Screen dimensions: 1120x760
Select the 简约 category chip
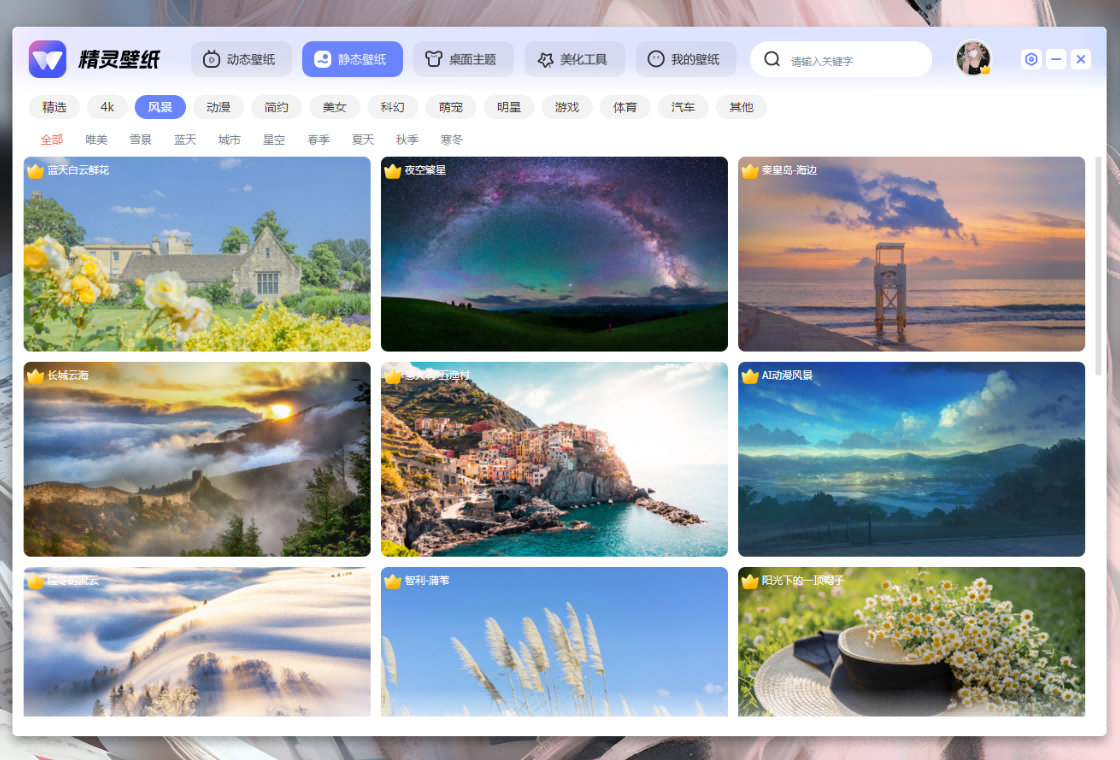point(276,107)
